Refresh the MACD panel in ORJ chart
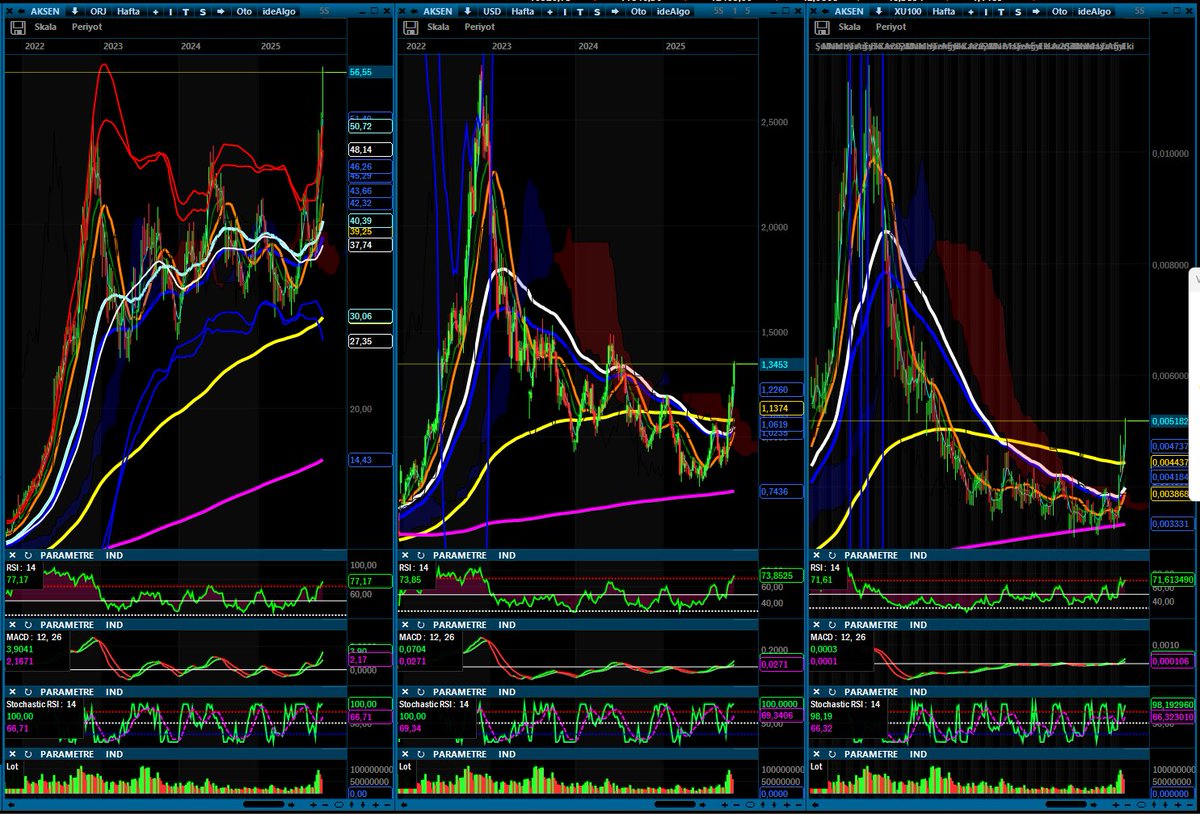 click(27, 624)
